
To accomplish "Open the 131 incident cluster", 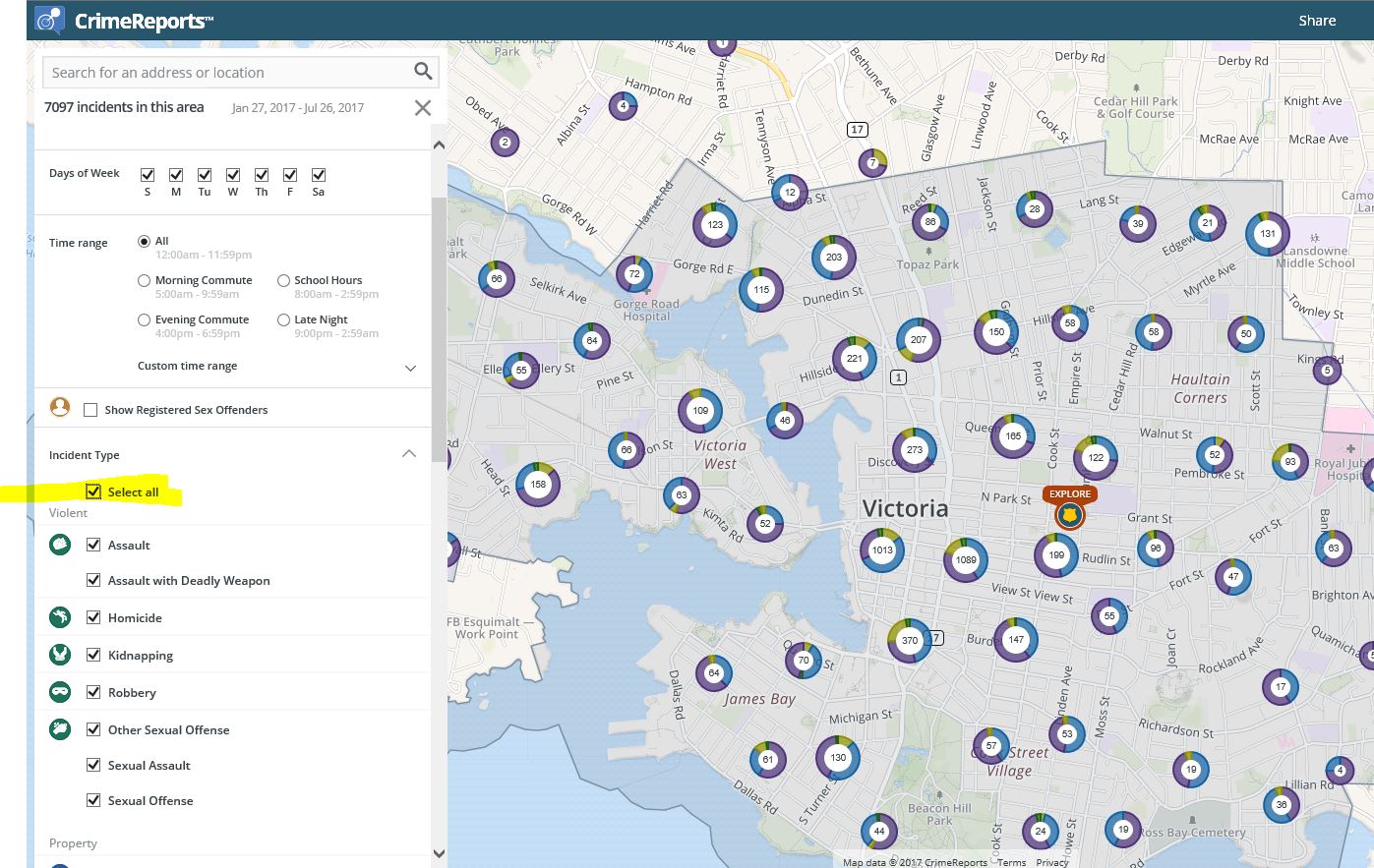I will point(1268,234).
